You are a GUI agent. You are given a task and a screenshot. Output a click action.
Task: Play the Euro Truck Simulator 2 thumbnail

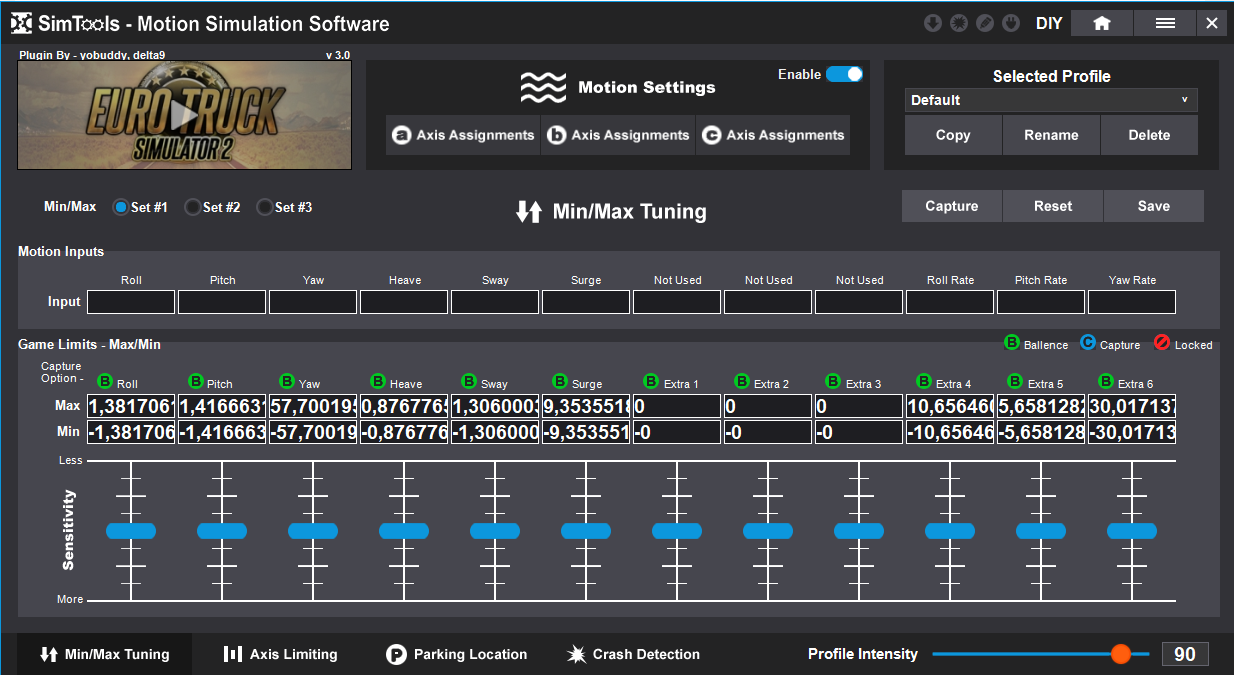184,115
